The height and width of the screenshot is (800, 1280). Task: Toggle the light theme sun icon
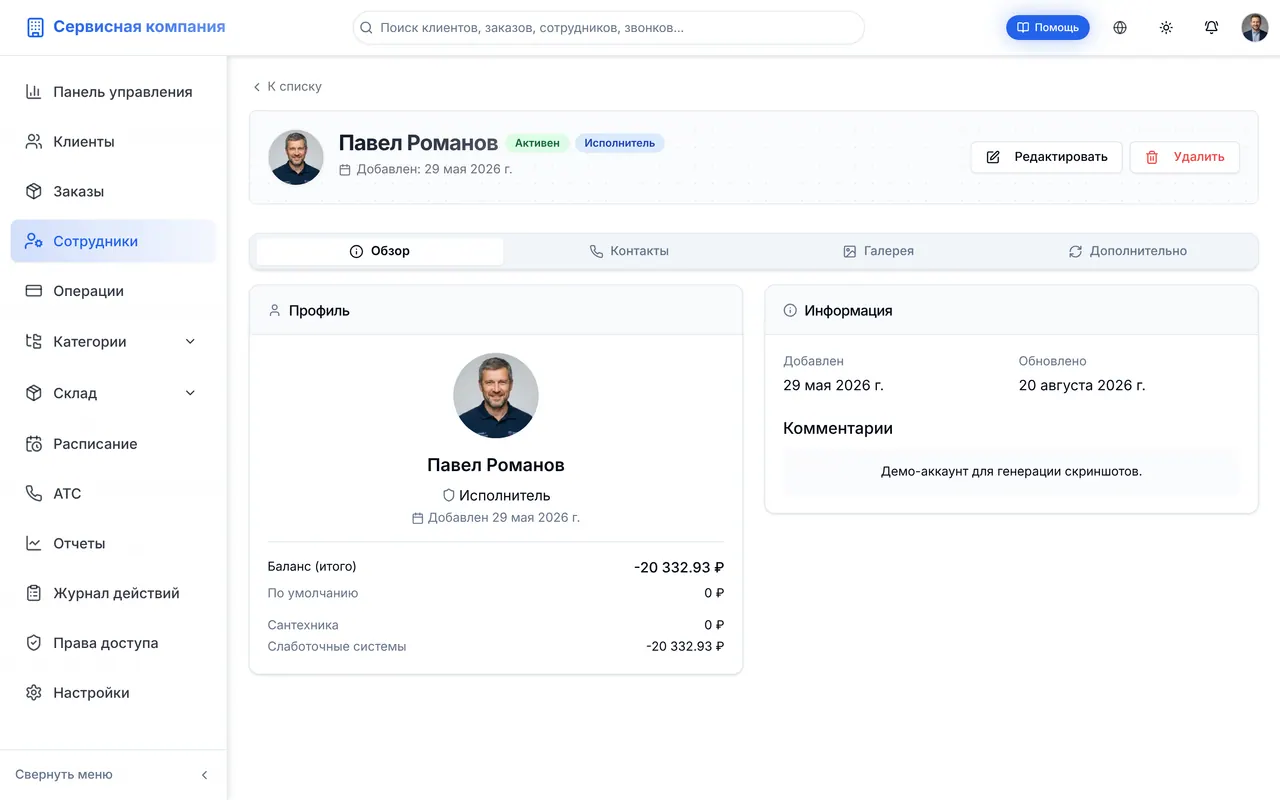[1166, 28]
